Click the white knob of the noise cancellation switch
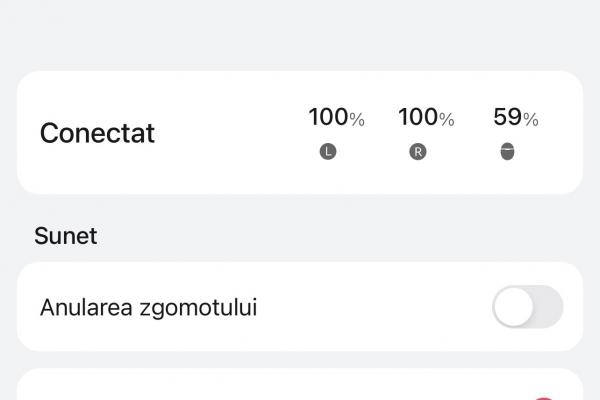Viewport: 600px width, 400px height. (513, 307)
